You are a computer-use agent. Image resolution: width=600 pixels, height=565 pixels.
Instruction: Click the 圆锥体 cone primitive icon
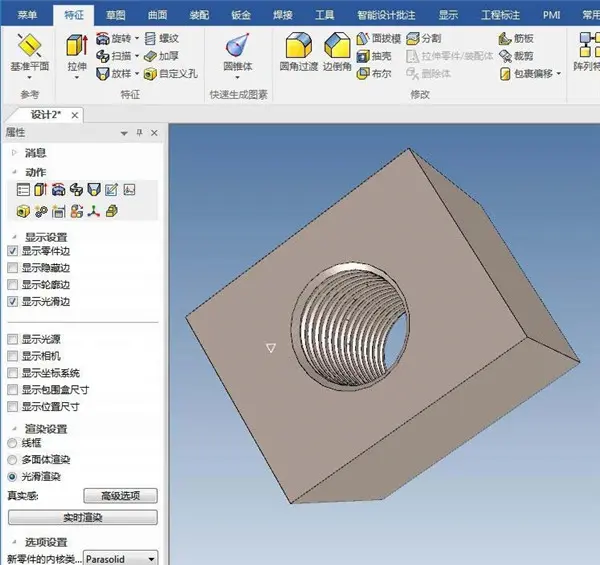[x=238, y=44]
